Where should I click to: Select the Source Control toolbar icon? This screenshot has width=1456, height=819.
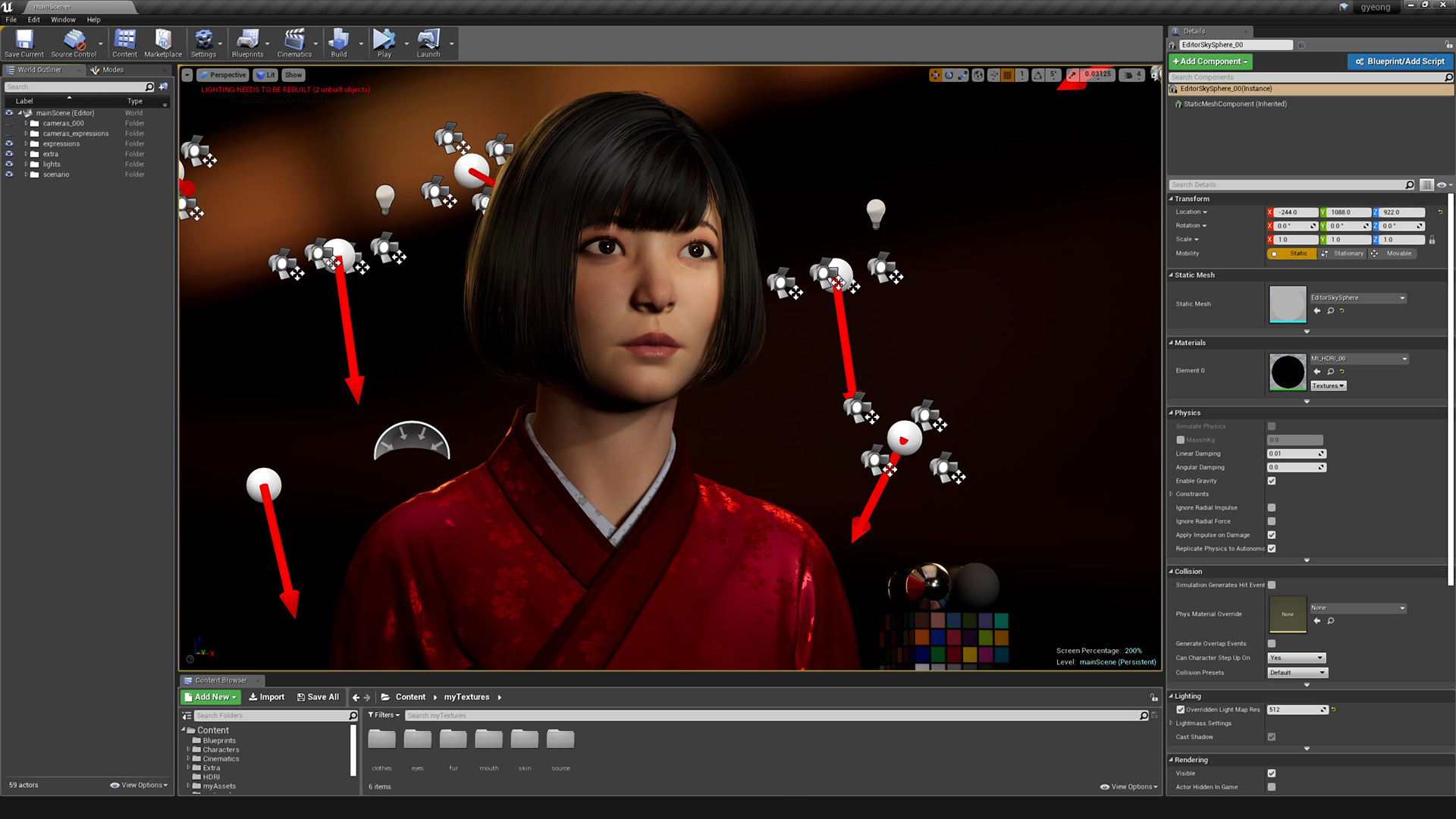tap(73, 38)
